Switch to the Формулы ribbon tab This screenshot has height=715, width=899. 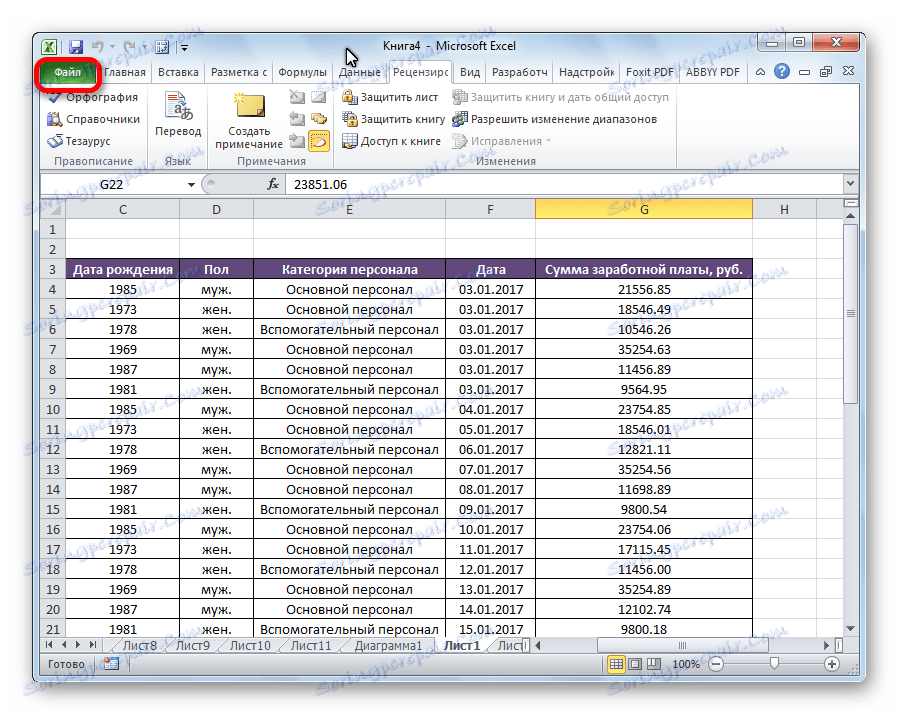tap(302, 73)
